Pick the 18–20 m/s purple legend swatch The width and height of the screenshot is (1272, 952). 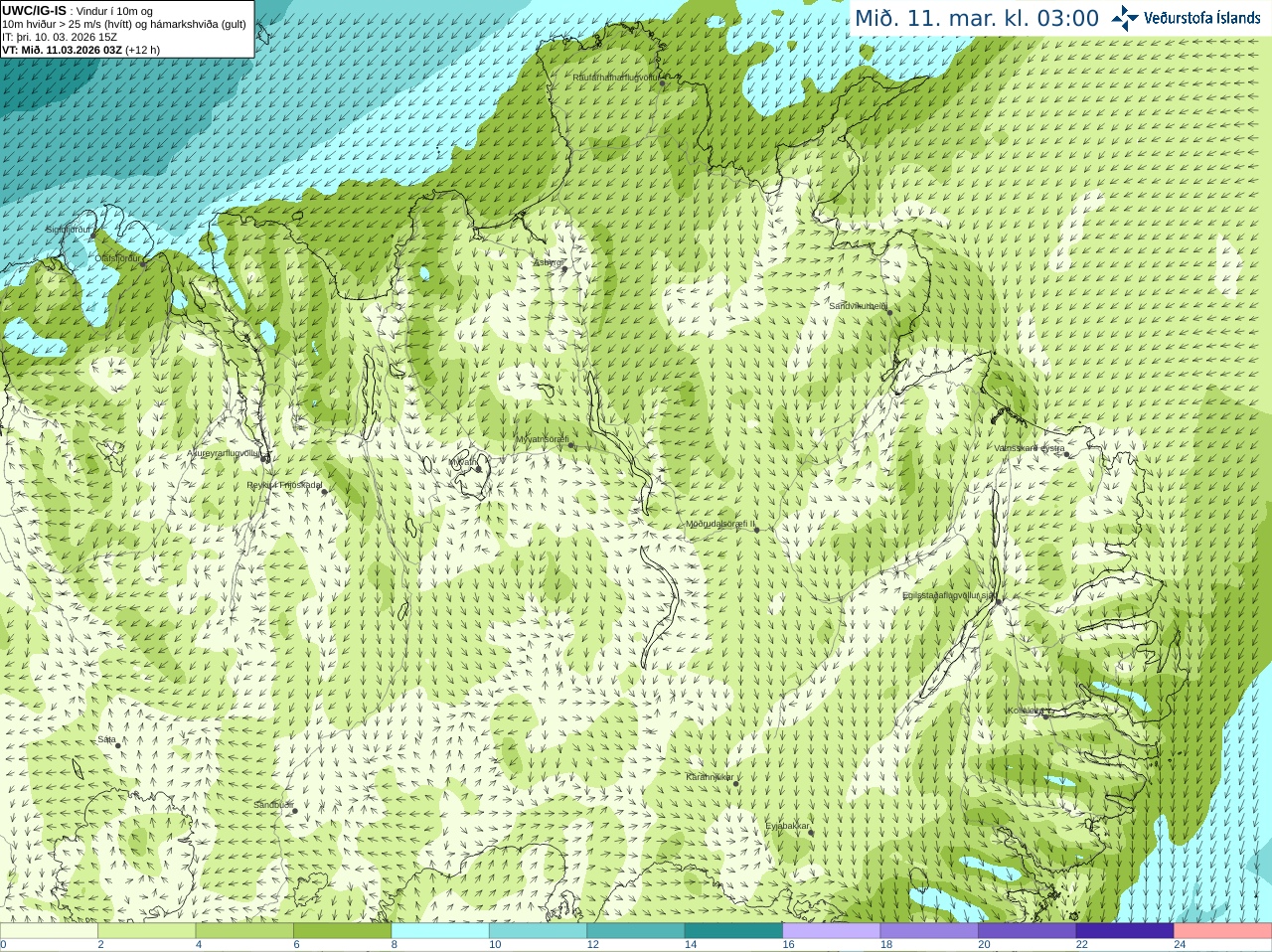[929, 931]
